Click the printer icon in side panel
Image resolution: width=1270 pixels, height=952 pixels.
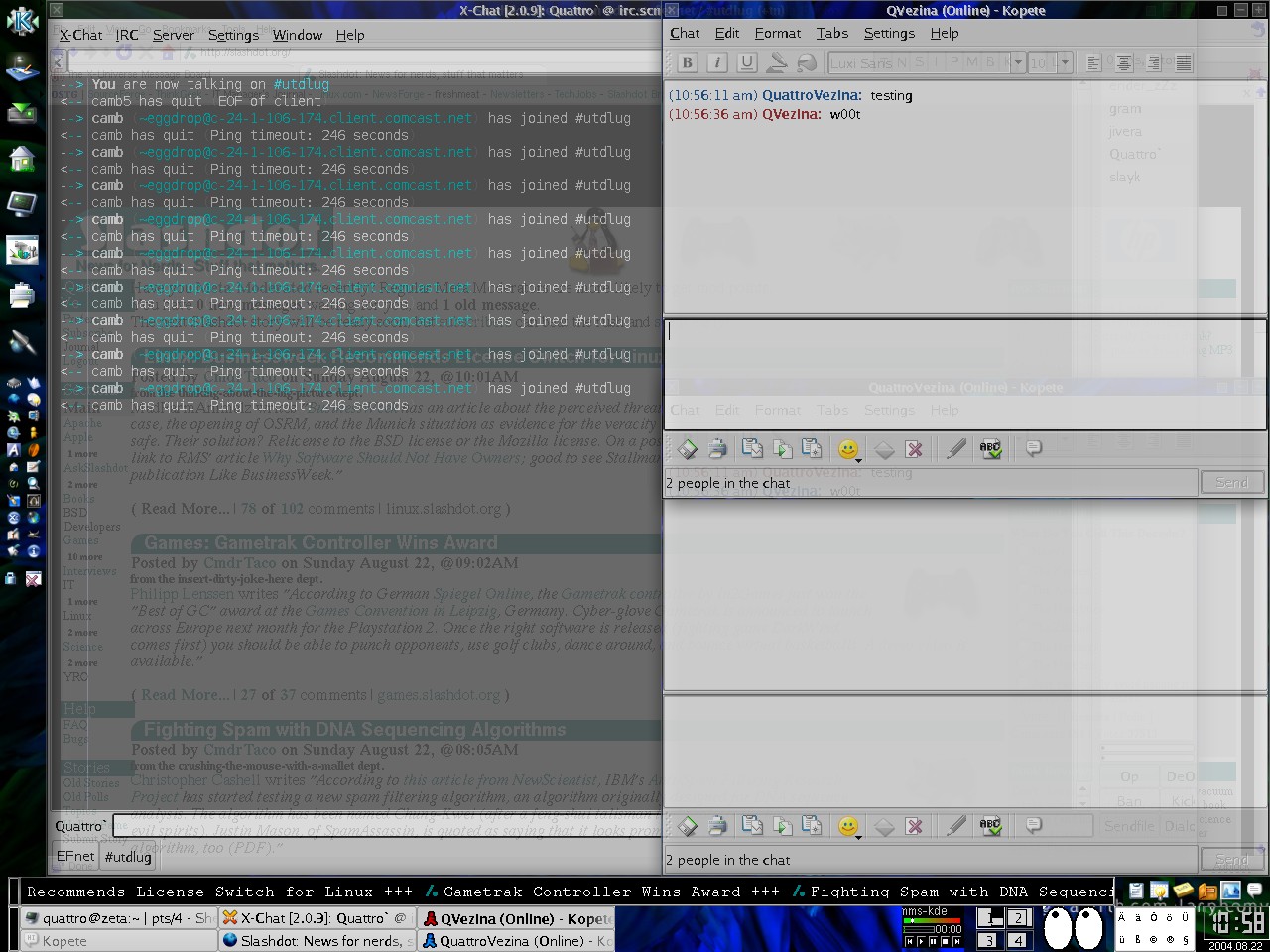22,295
